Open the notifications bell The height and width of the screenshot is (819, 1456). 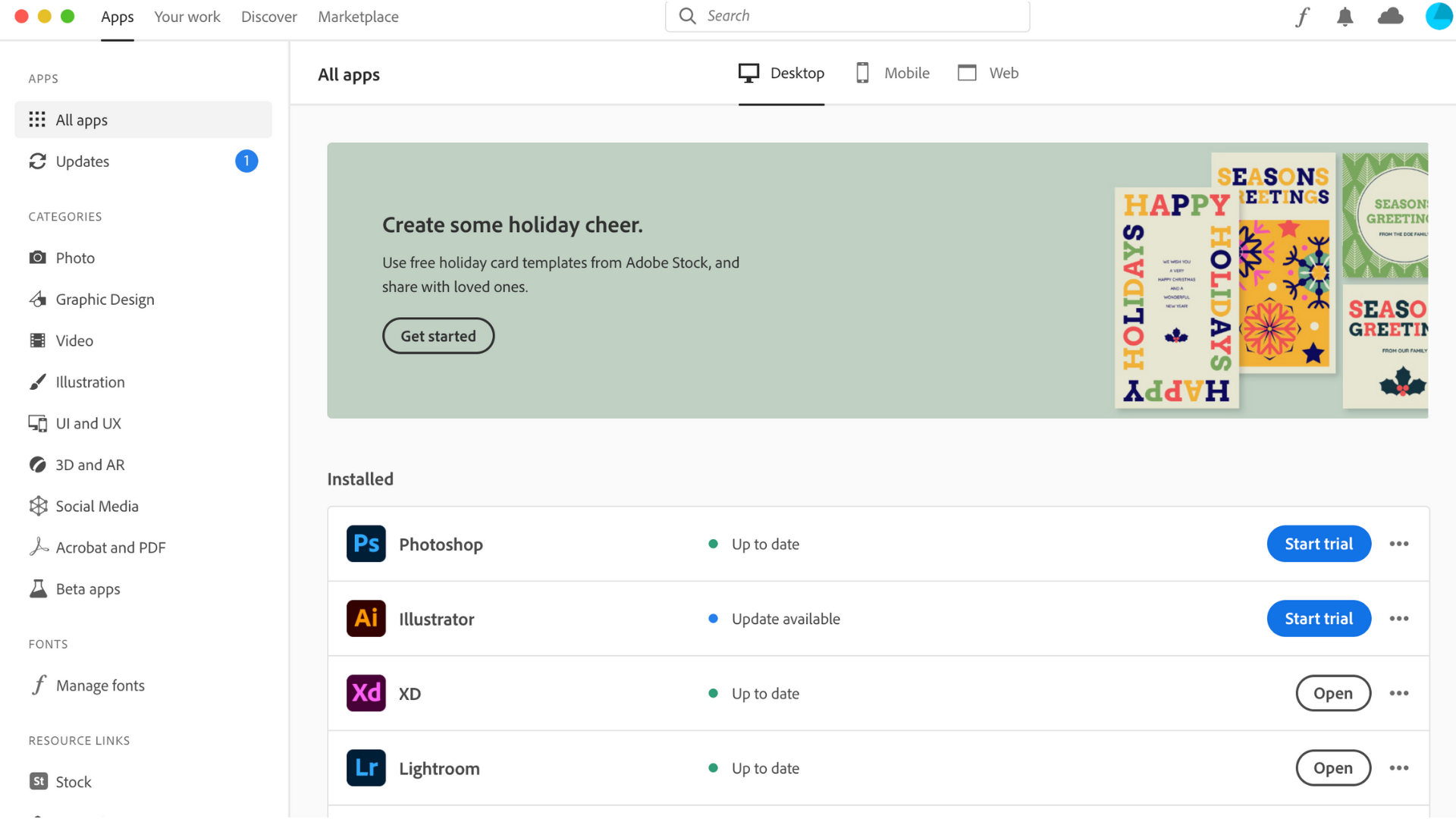coord(1345,17)
